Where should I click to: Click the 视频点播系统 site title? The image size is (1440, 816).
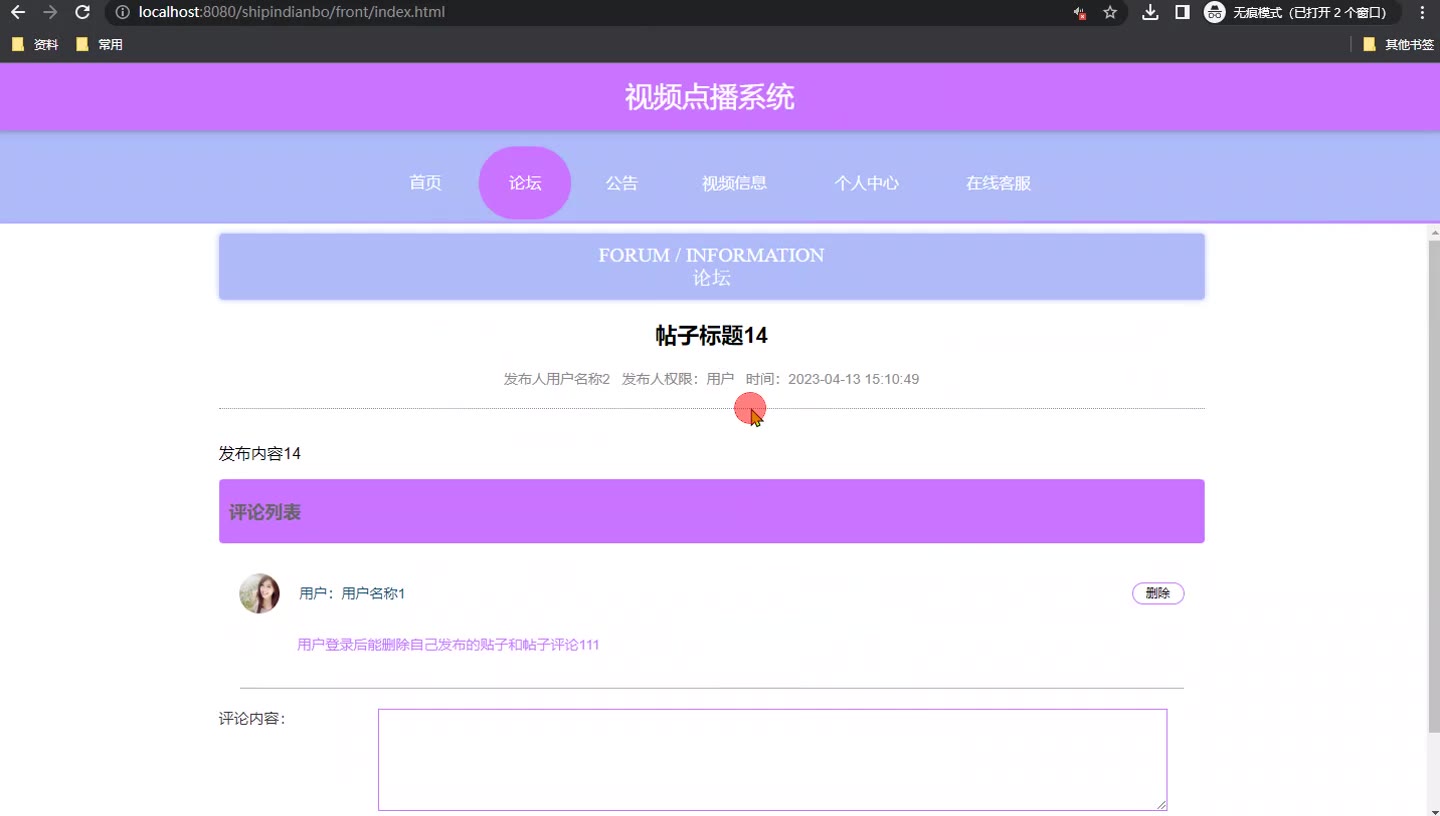click(x=710, y=97)
